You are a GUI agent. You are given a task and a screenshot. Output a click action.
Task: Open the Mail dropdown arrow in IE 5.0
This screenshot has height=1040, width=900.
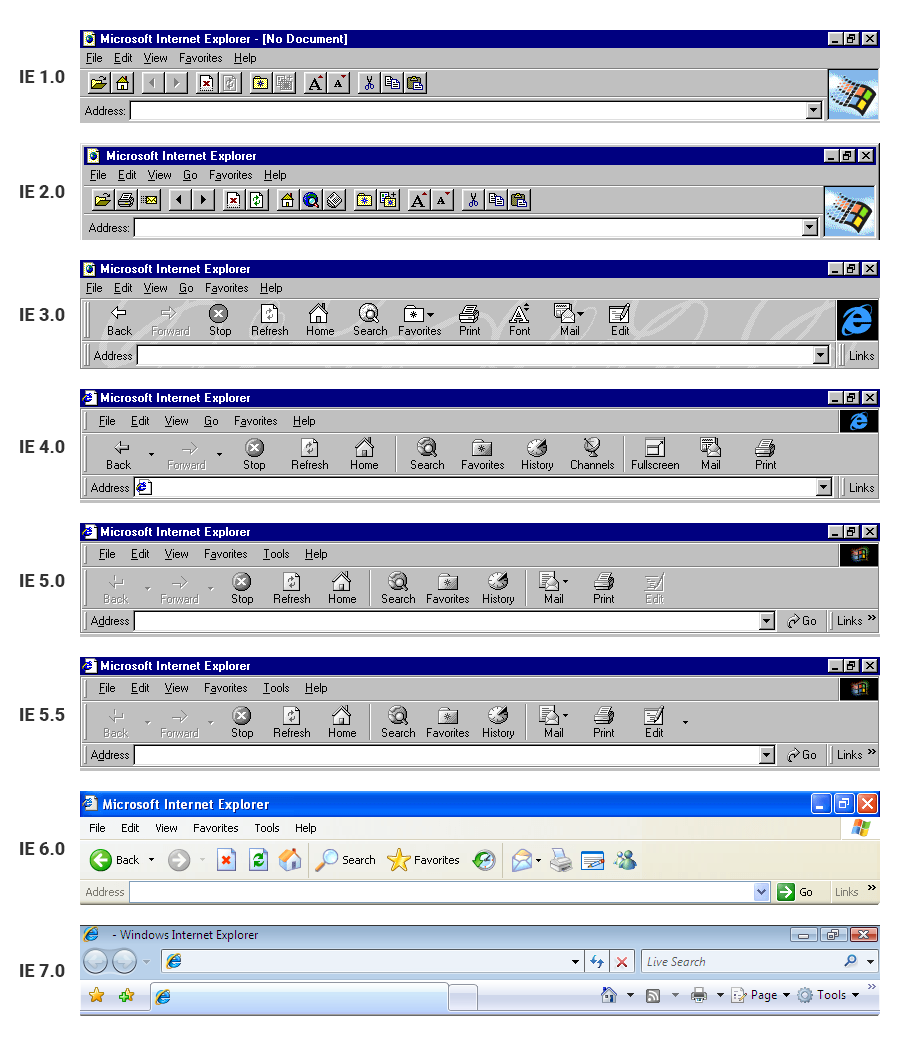(565, 582)
